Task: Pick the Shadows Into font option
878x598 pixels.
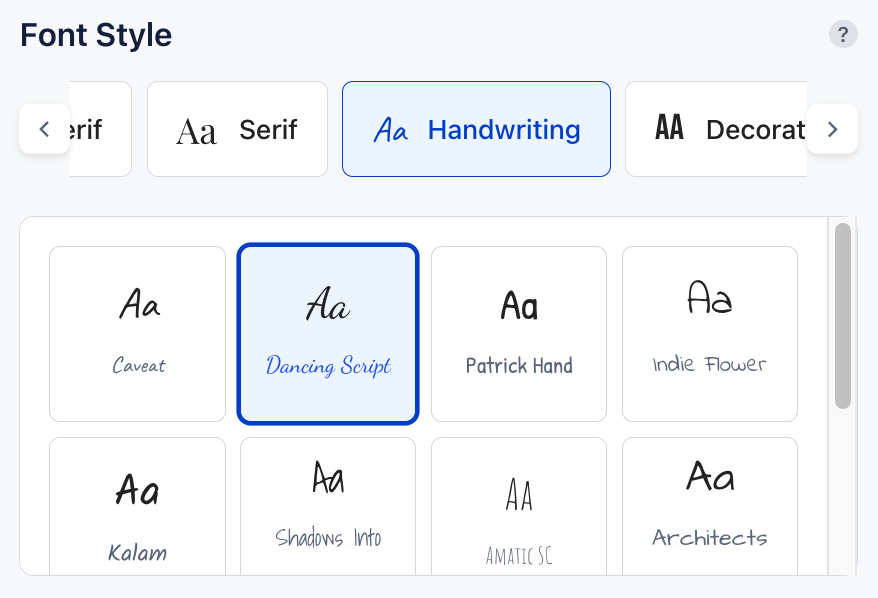Action: pyautogui.click(x=328, y=505)
